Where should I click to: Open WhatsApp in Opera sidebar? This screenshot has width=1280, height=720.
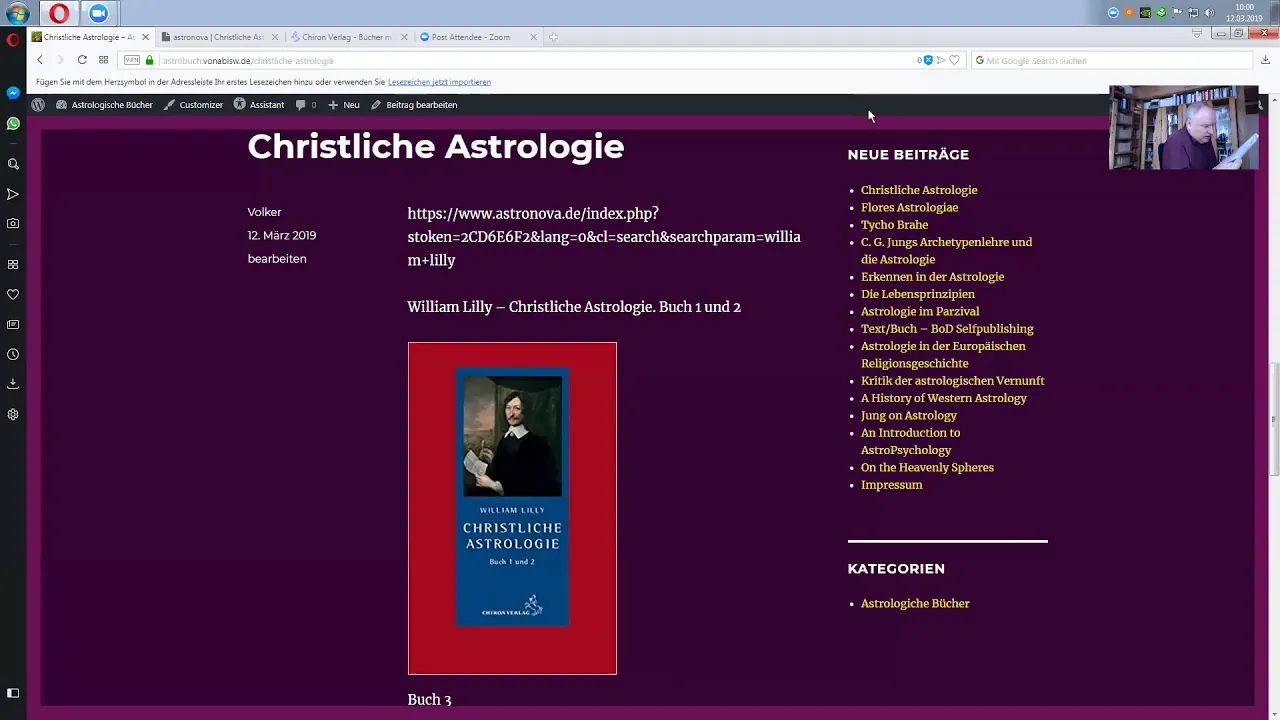(x=13, y=124)
